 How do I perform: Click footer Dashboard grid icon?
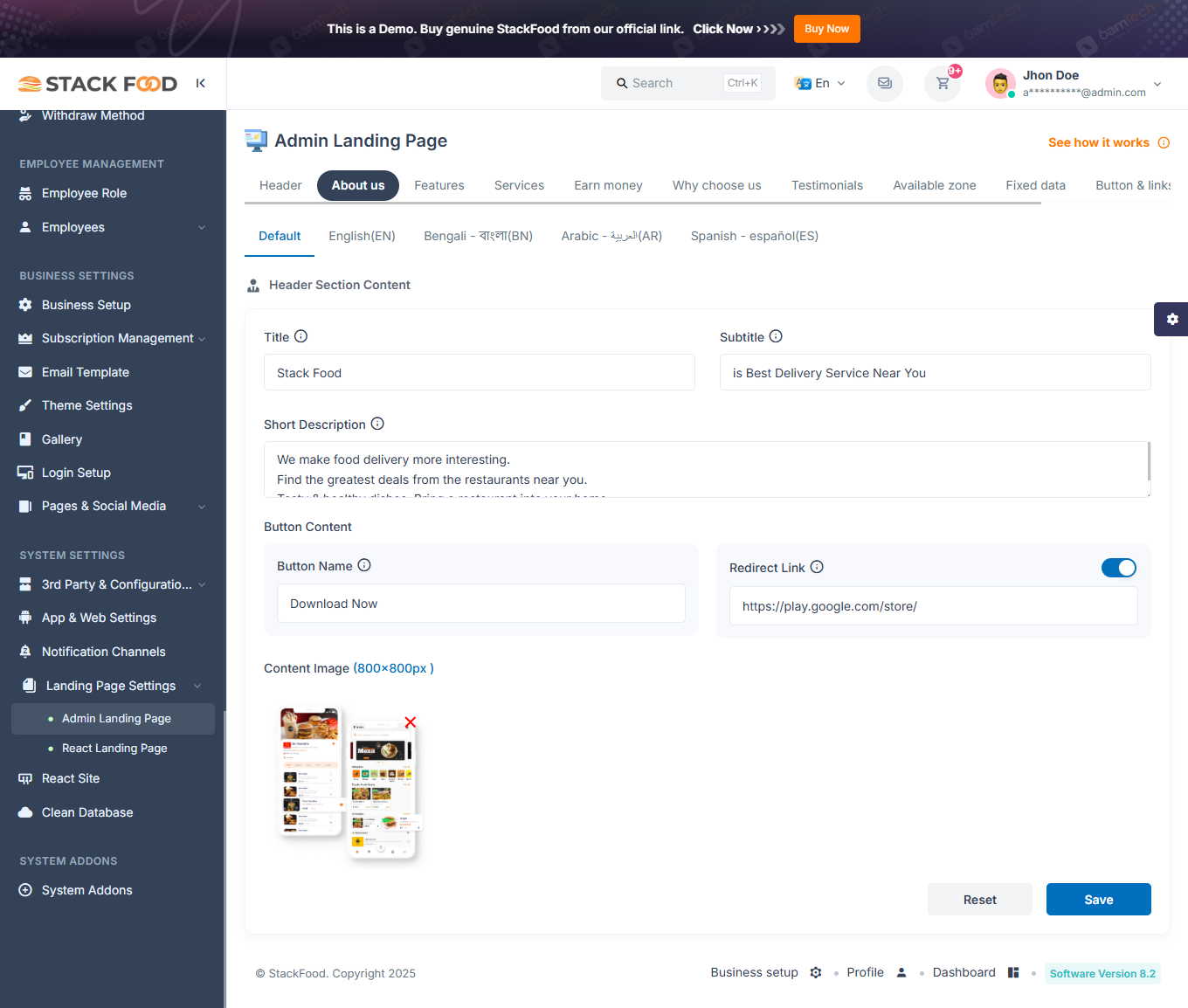[x=1013, y=972]
